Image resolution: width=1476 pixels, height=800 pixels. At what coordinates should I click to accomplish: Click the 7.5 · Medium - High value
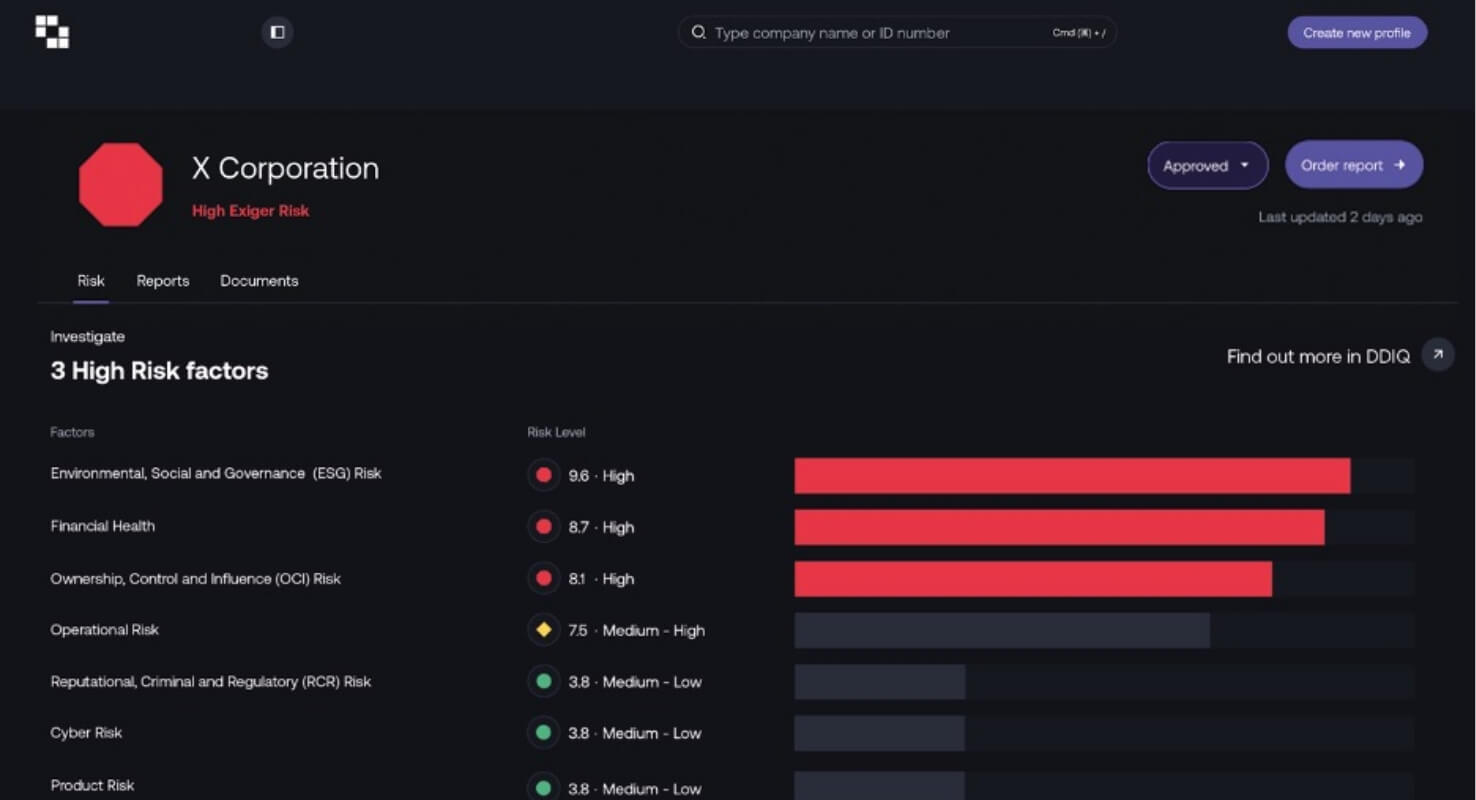636,630
